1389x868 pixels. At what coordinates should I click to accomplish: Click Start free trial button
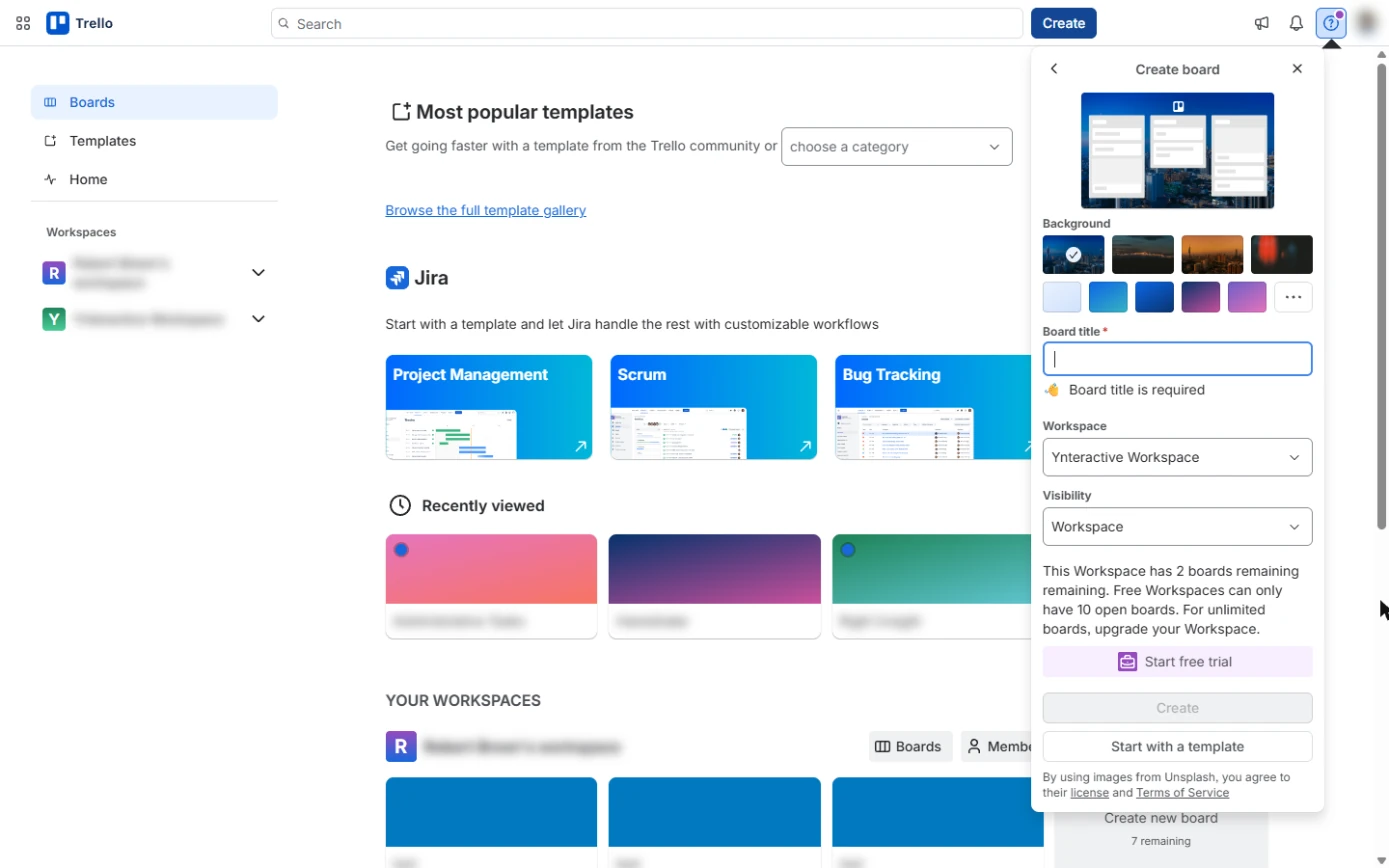coord(1177,662)
